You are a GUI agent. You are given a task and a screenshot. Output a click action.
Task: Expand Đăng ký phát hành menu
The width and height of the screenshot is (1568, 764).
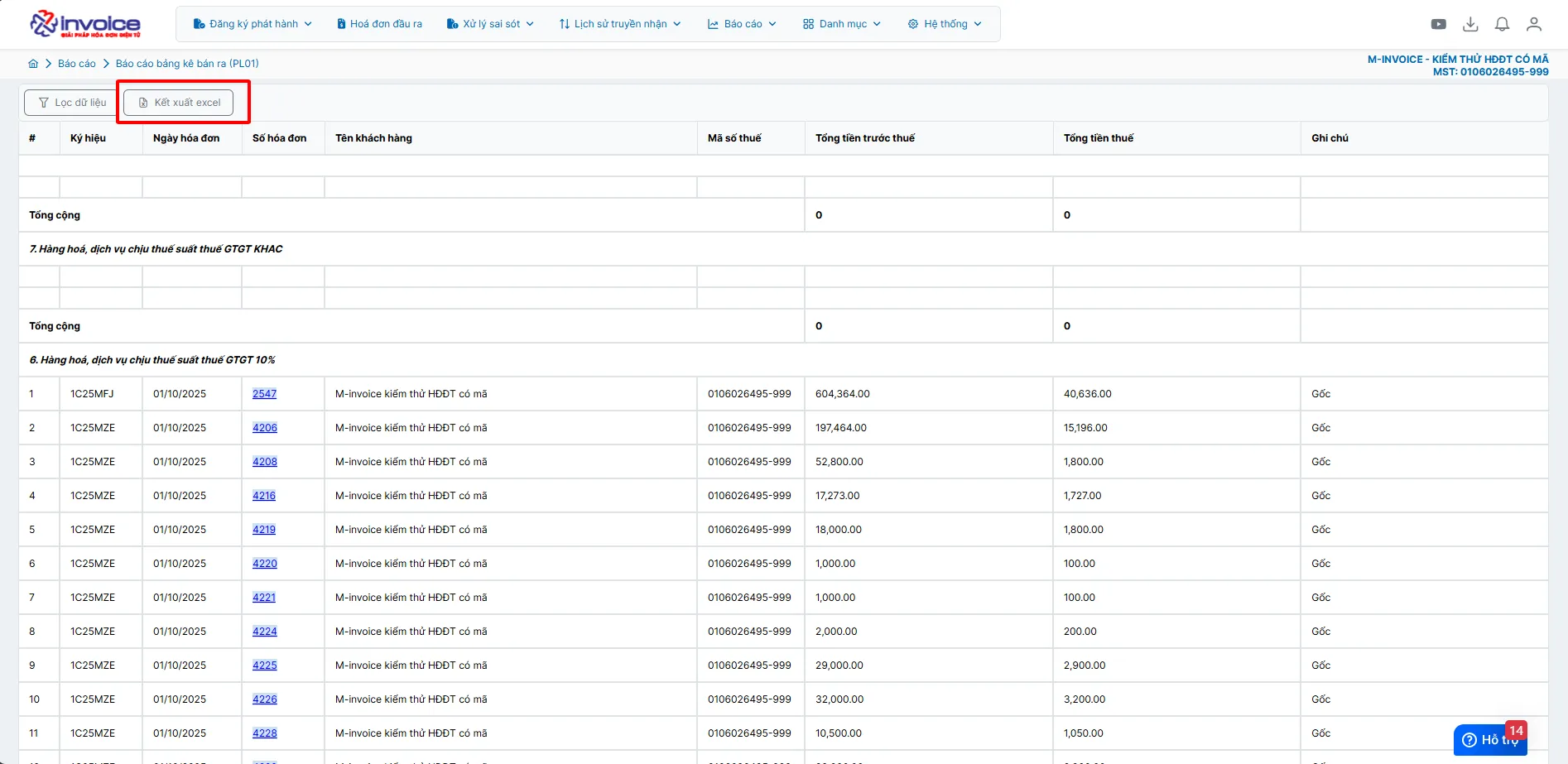(253, 24)
